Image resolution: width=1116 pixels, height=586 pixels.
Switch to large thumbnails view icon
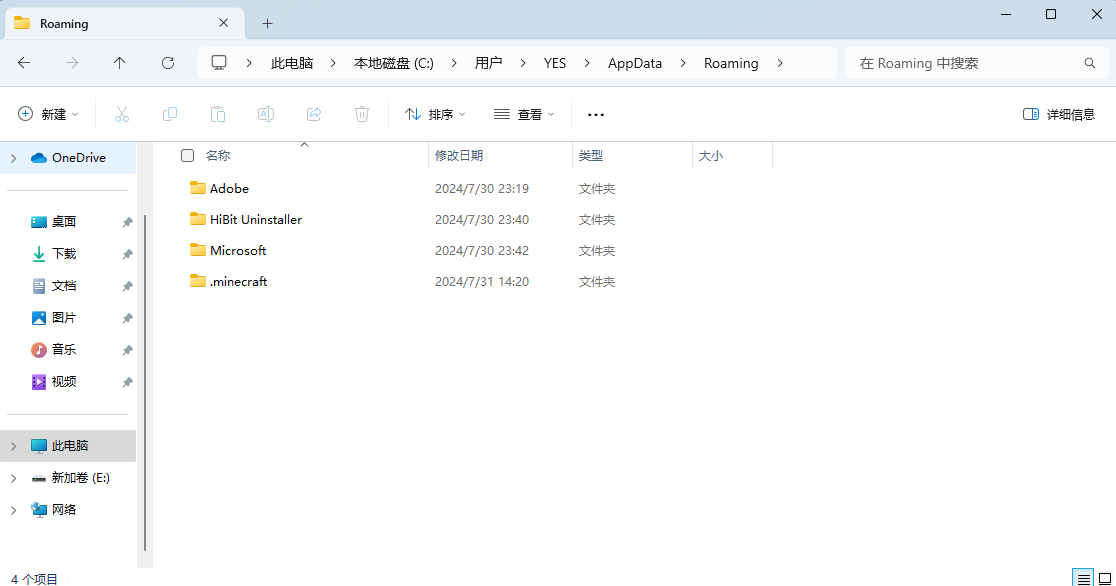(x=1105, y=578)
